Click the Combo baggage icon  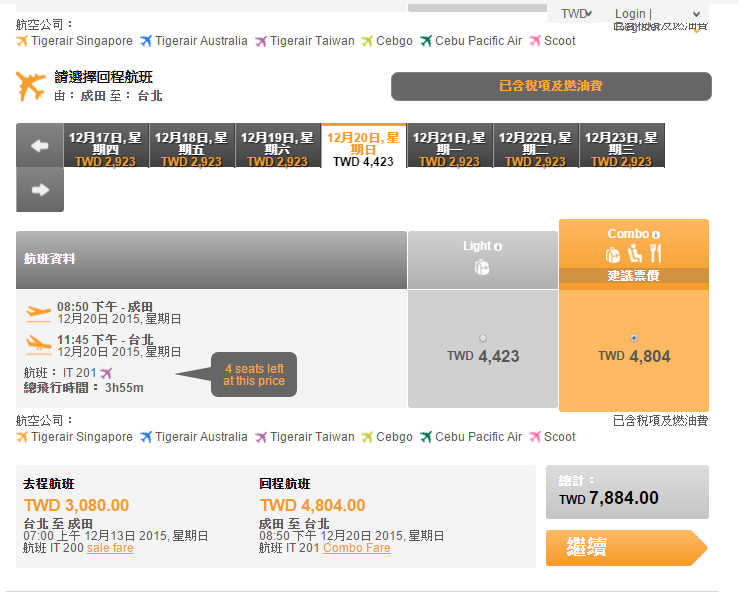pyautogui.click(x=613, y=255)
